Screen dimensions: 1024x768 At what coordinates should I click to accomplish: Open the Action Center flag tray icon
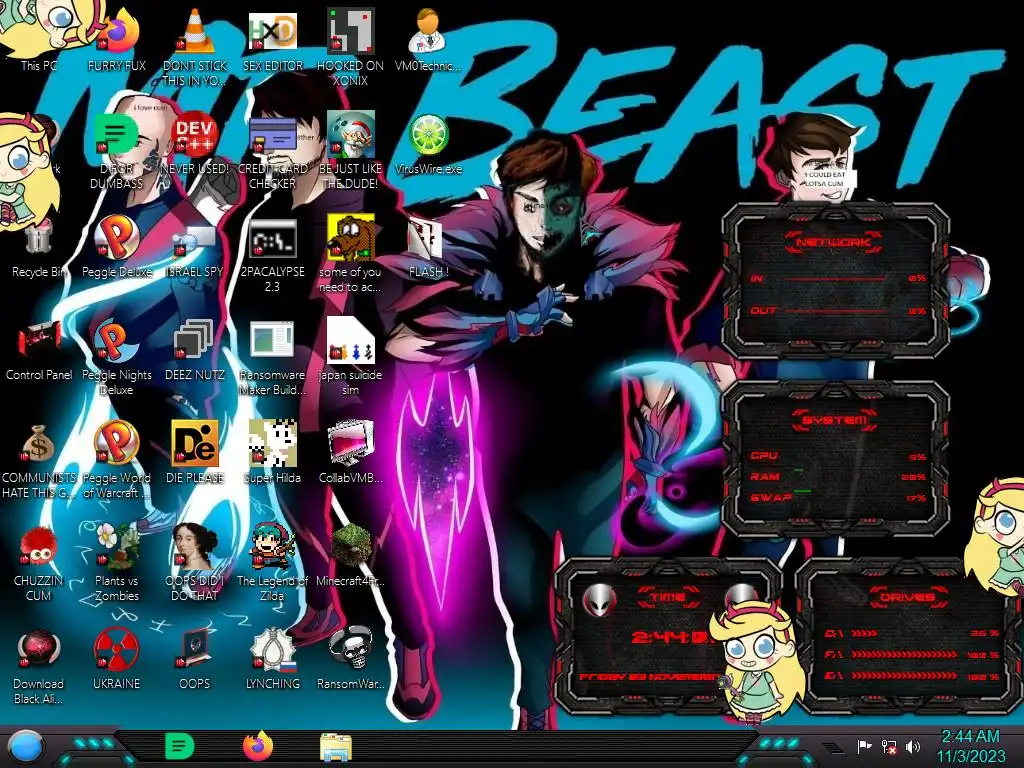(x=864, y=746)
